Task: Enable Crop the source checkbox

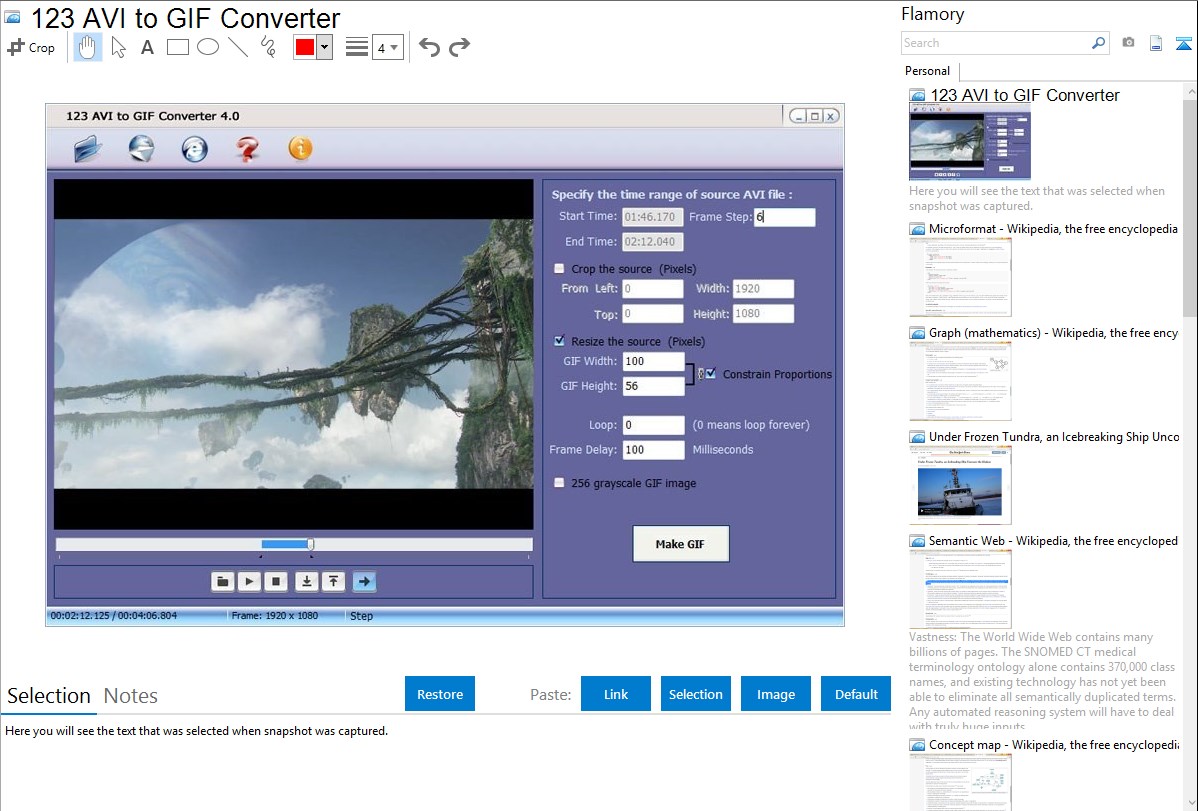Action: pyautogui.click(x=560, y=269)
